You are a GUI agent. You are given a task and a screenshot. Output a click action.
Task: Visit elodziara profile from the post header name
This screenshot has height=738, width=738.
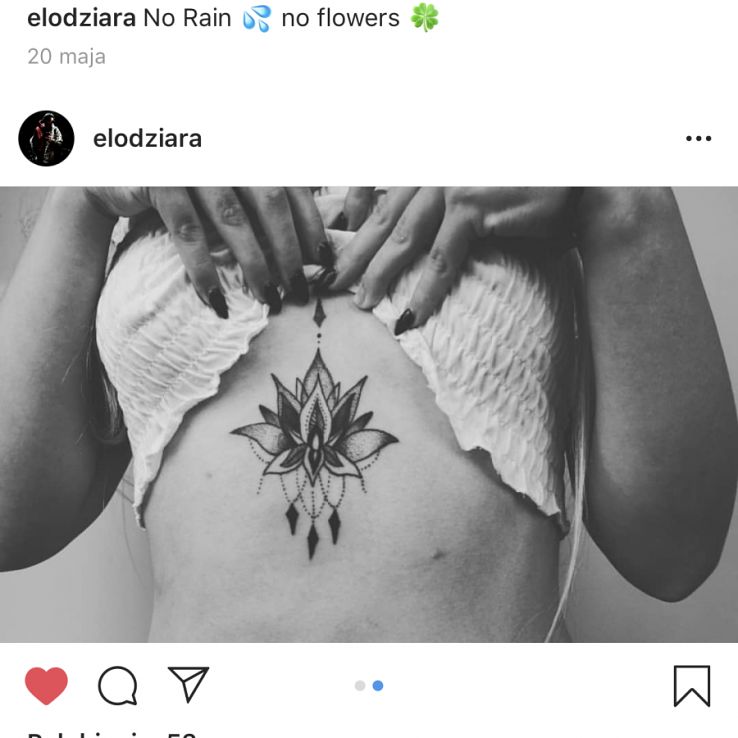pos(147,139)
